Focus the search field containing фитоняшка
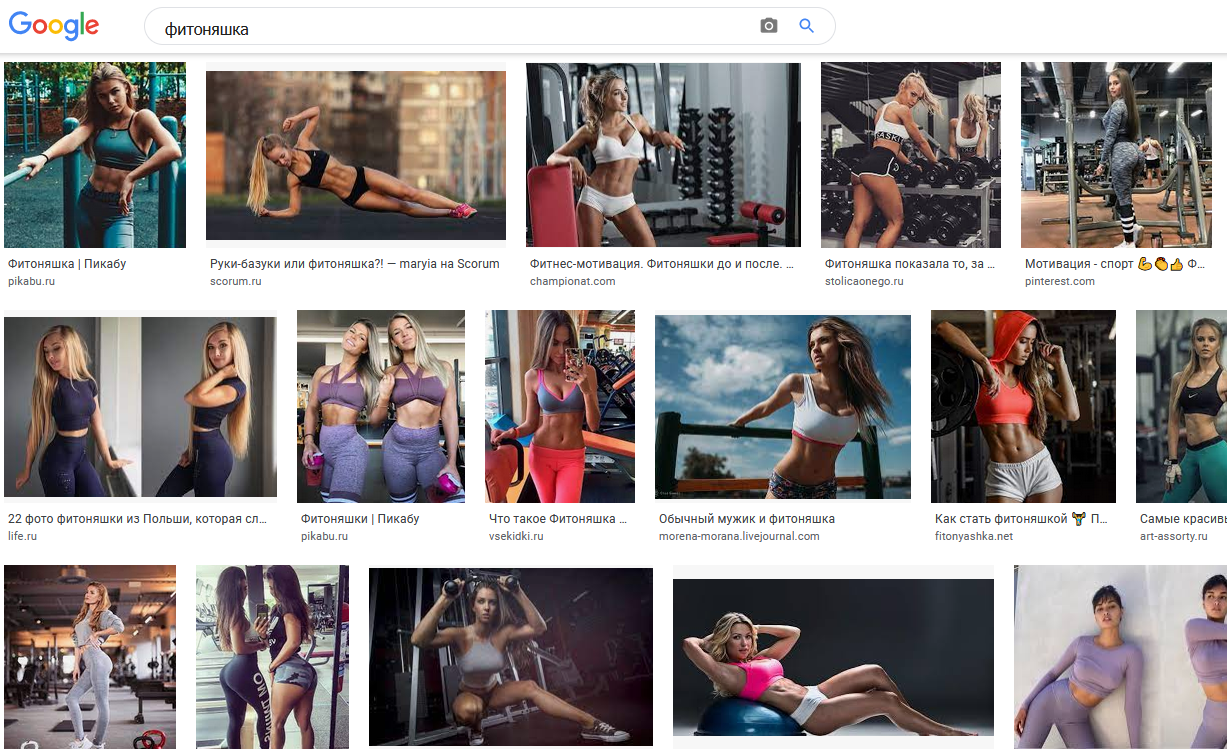The width and height of the screenshot is (1227, 752). point(450,29)
